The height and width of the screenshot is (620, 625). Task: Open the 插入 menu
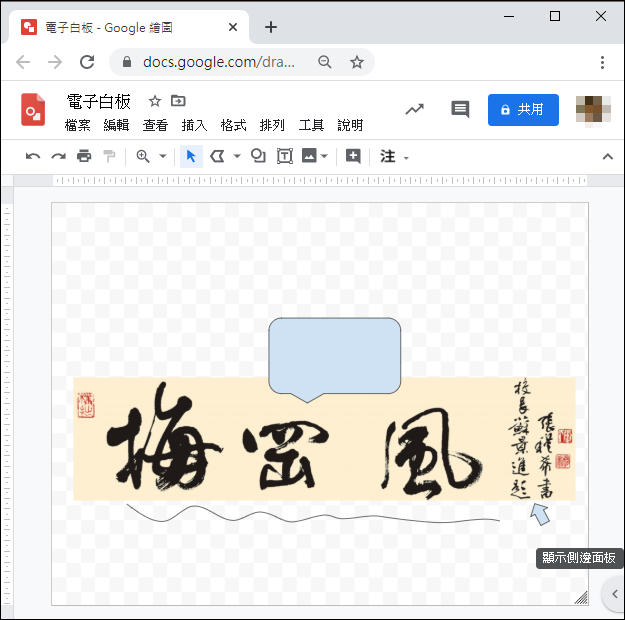[195, 125]
